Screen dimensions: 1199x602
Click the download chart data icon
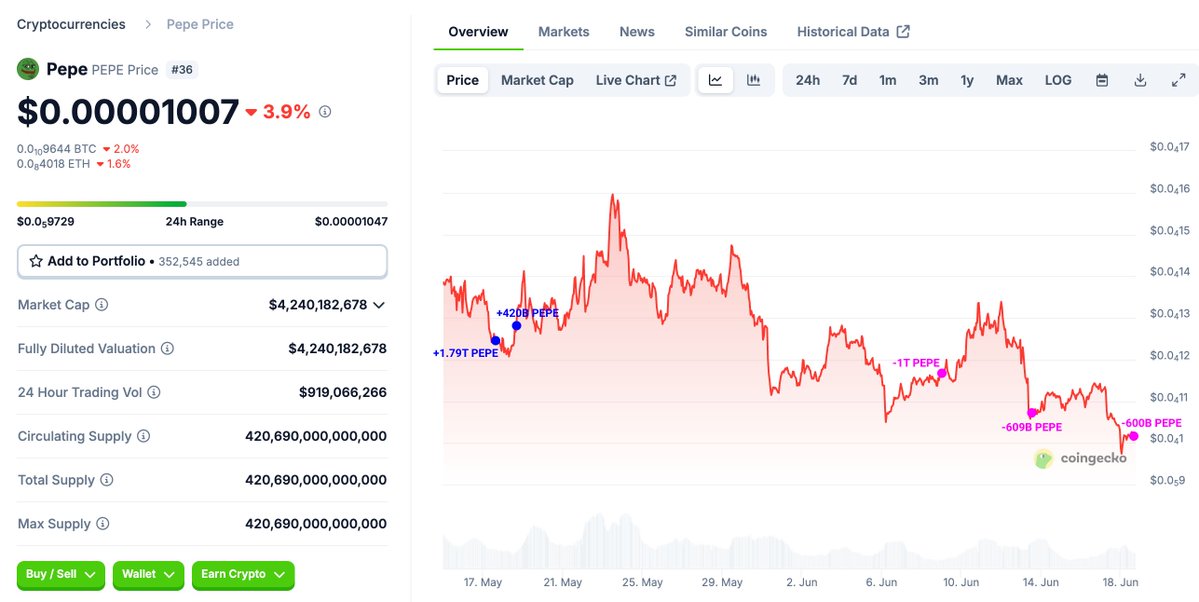pos(1140,80)
